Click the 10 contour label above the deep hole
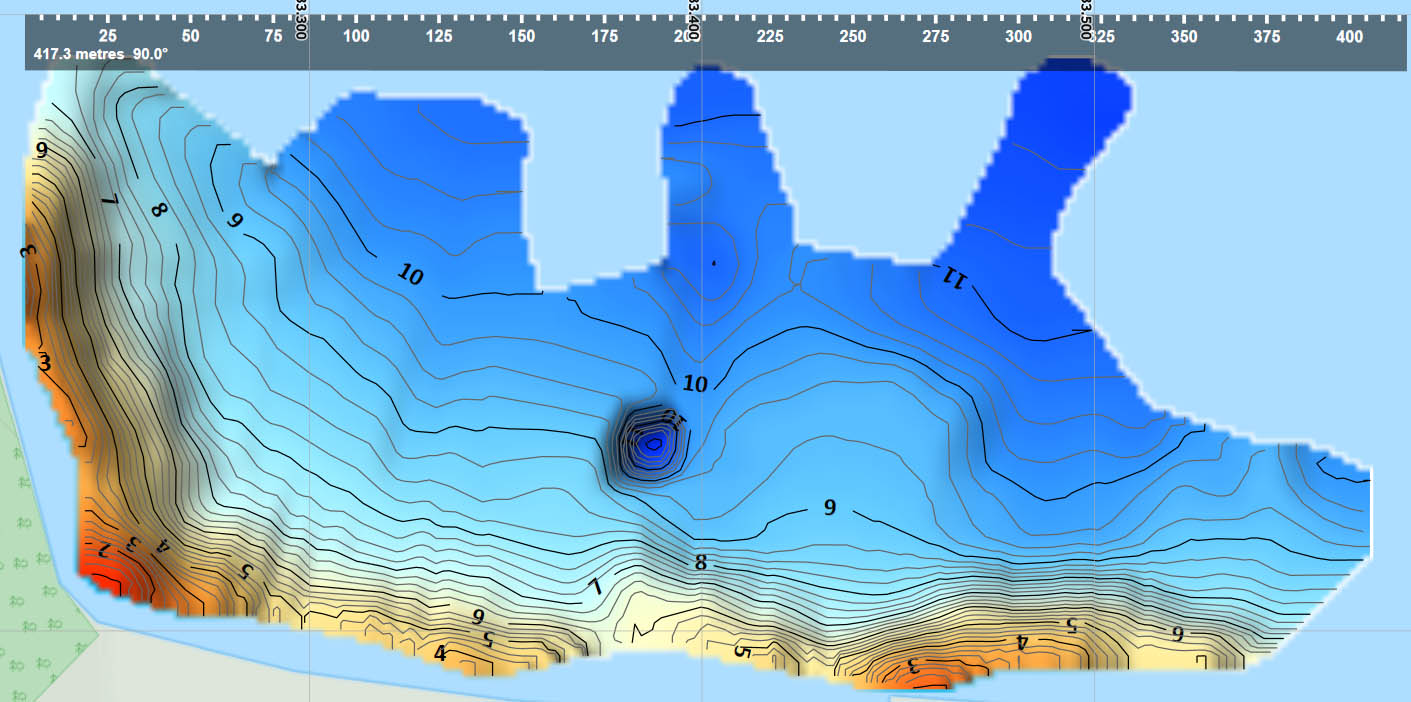The width and height of the screenshot is (1411, 702). point(695,383)
